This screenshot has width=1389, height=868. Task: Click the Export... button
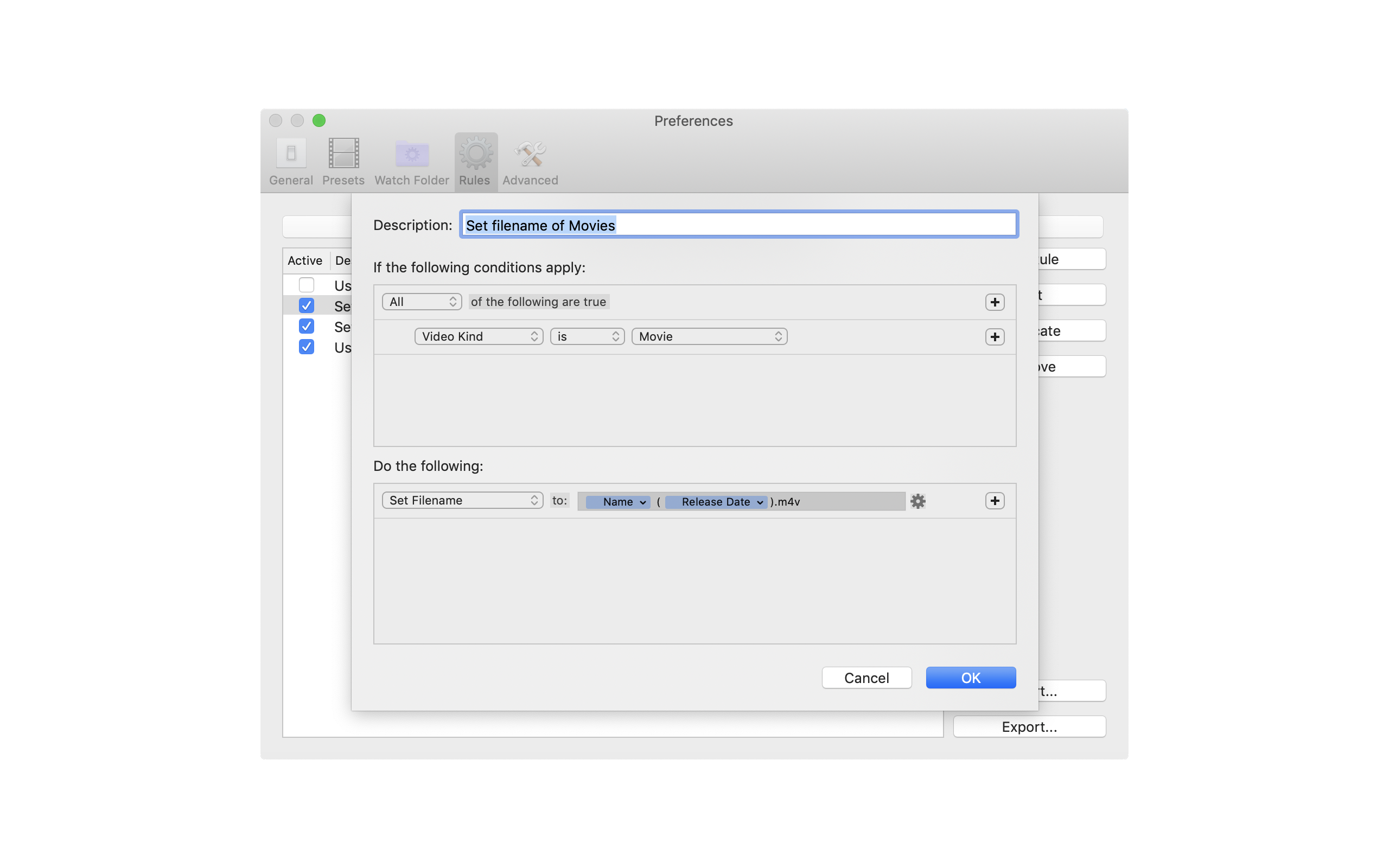tap(1029, 727)
